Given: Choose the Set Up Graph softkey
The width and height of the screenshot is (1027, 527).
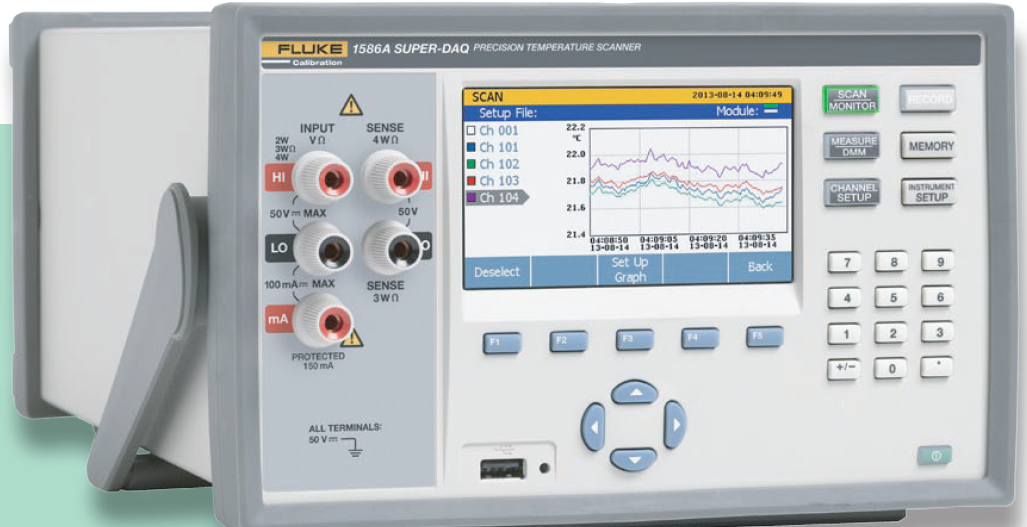Looking at the screenshot, I should [x=629, y=269].
